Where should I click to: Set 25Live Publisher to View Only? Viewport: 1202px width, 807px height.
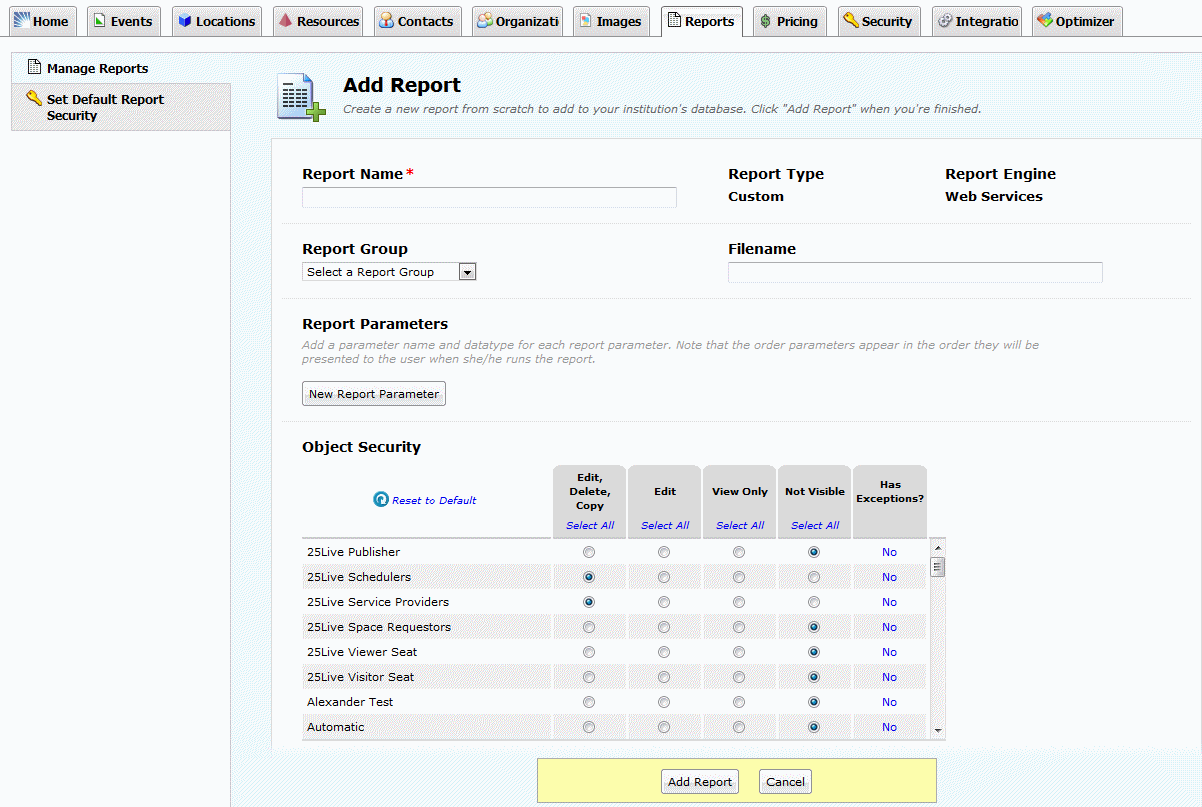[739, 552]
